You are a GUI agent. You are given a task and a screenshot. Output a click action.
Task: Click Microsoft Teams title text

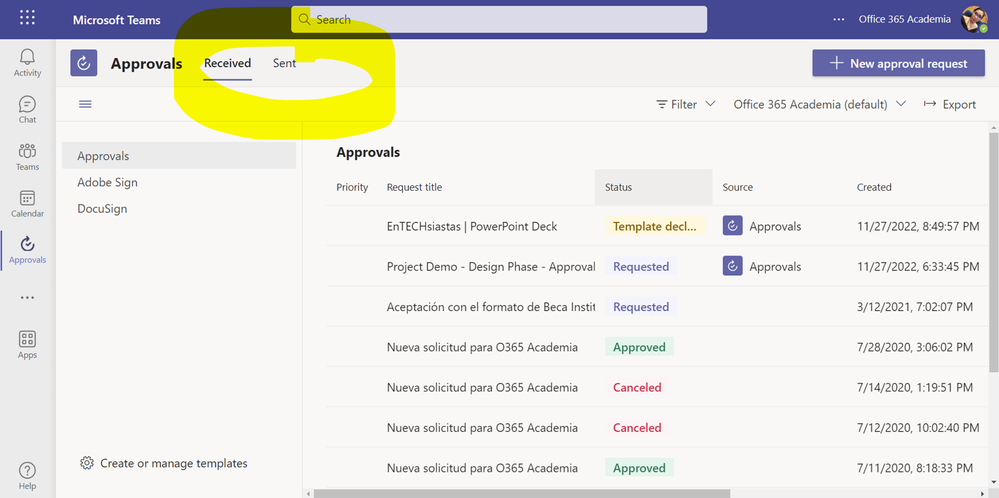click(117, 20)
